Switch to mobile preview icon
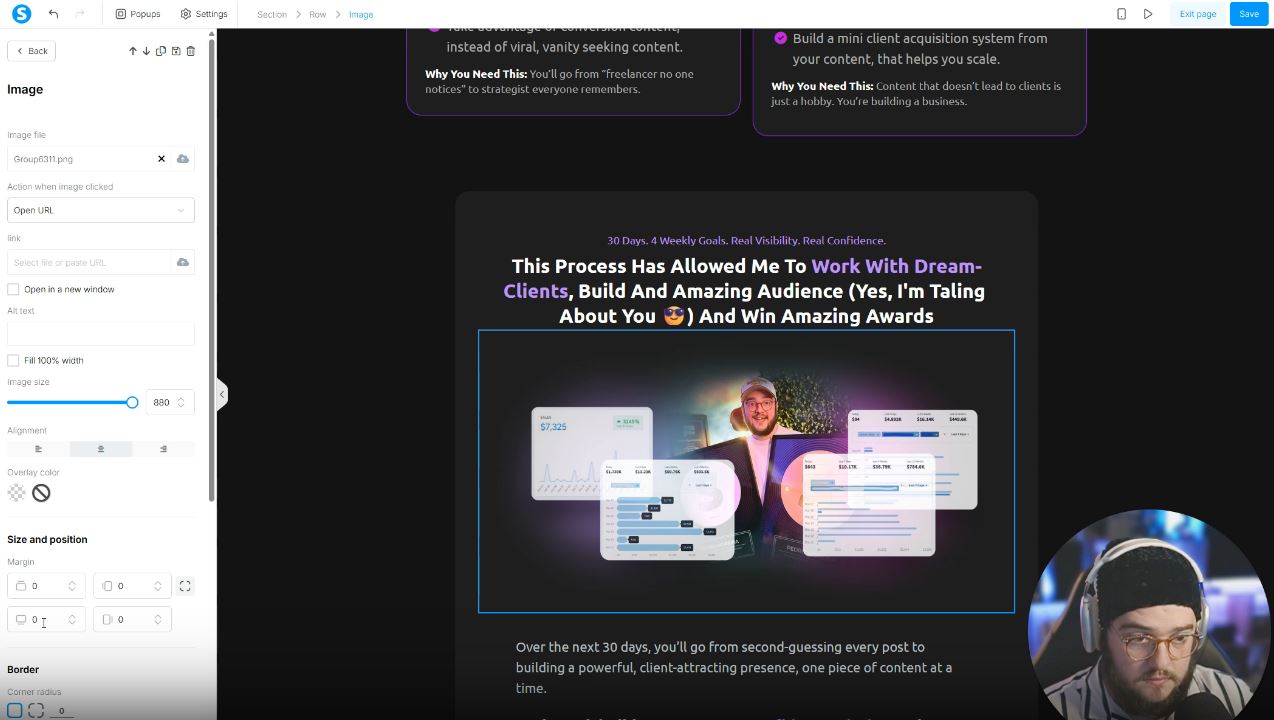 tap(1121, 14)
